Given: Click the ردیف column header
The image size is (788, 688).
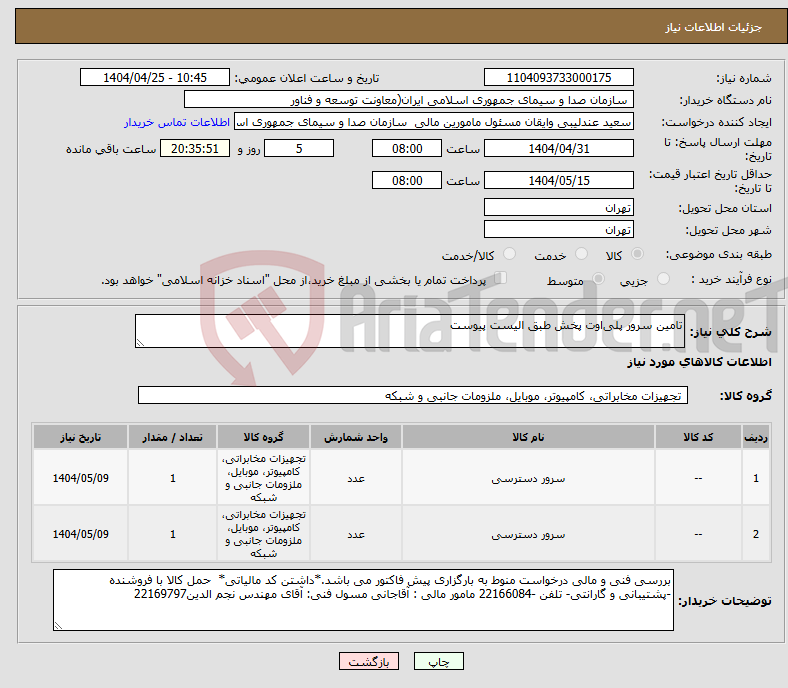Looking at the screenshot, I should 756,437.
